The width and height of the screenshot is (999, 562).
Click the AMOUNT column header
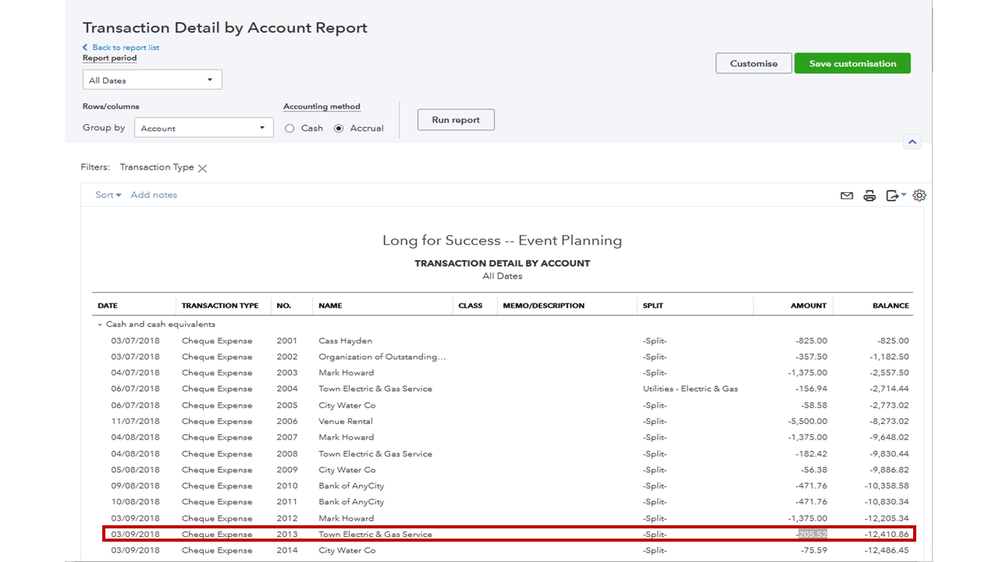808,306
